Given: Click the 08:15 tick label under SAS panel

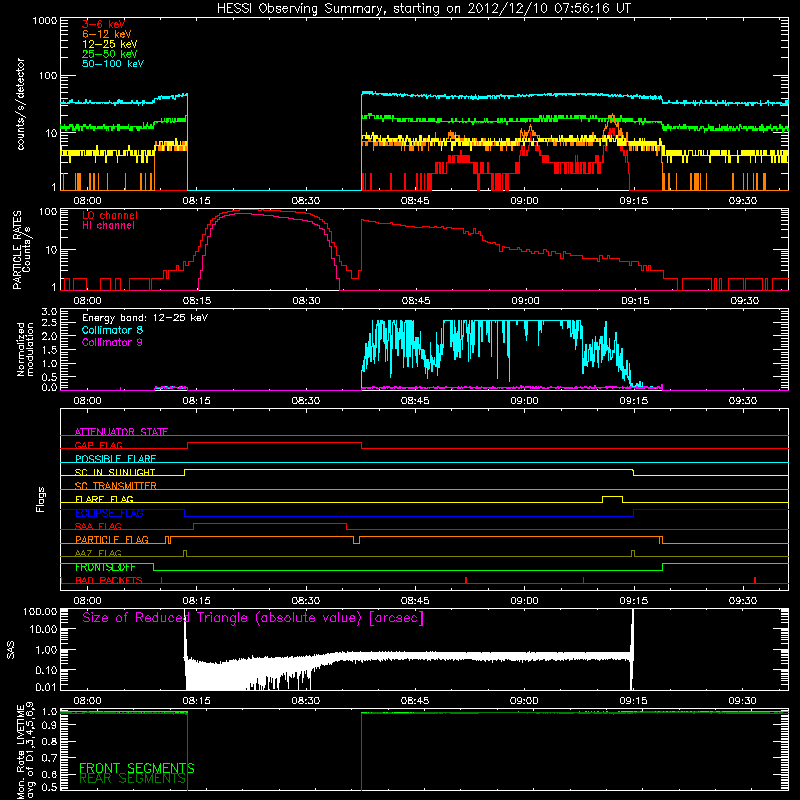Looking at the screenshot, I should [x=196, y=701].
